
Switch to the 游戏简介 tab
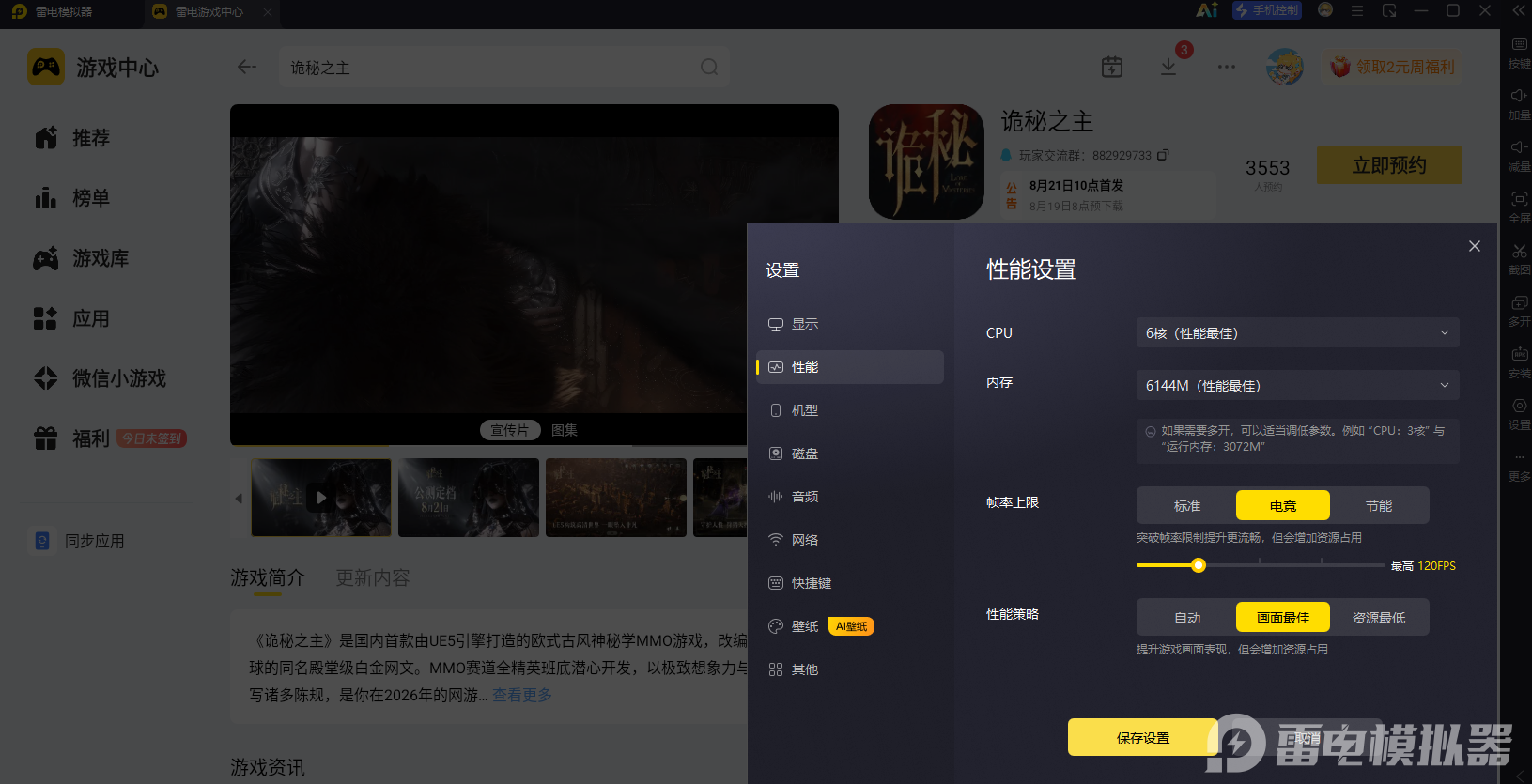(268, 577)
